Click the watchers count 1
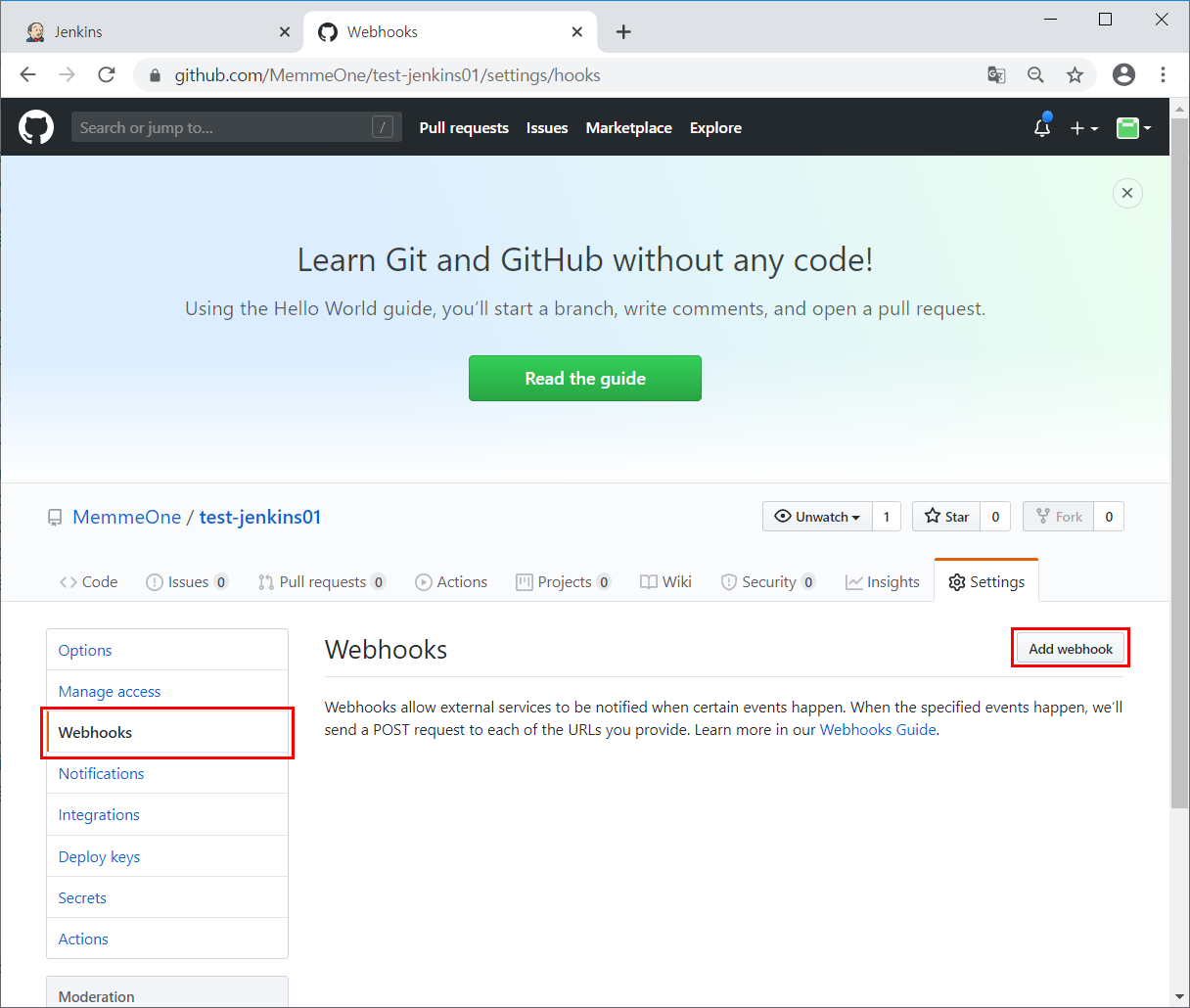The height and width of the screenshot is (1008, 1190). 887,517
